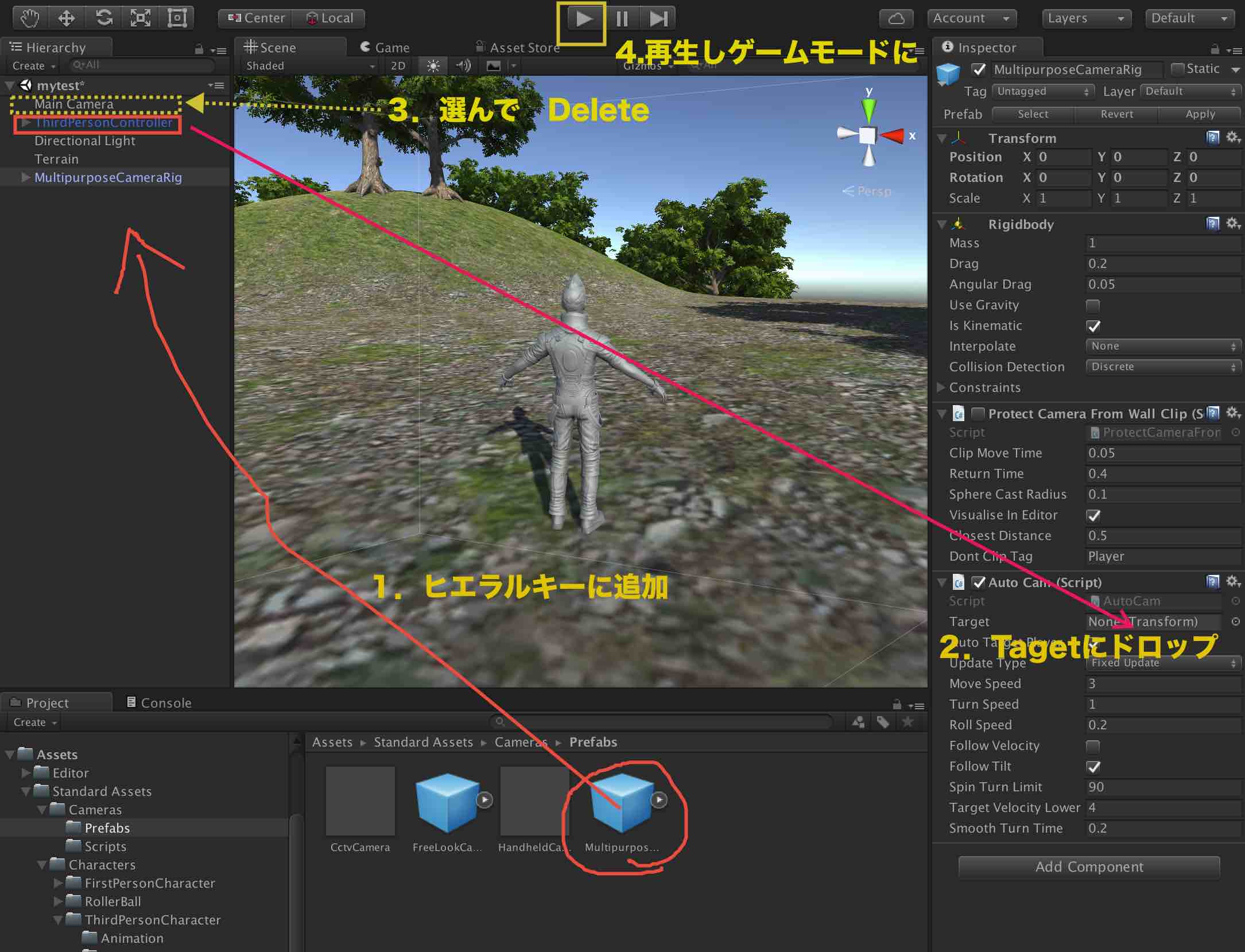Screen dimensions: 1245x952
Task: Switch to the Asset Store tab
Action: (x=518, y=48)
